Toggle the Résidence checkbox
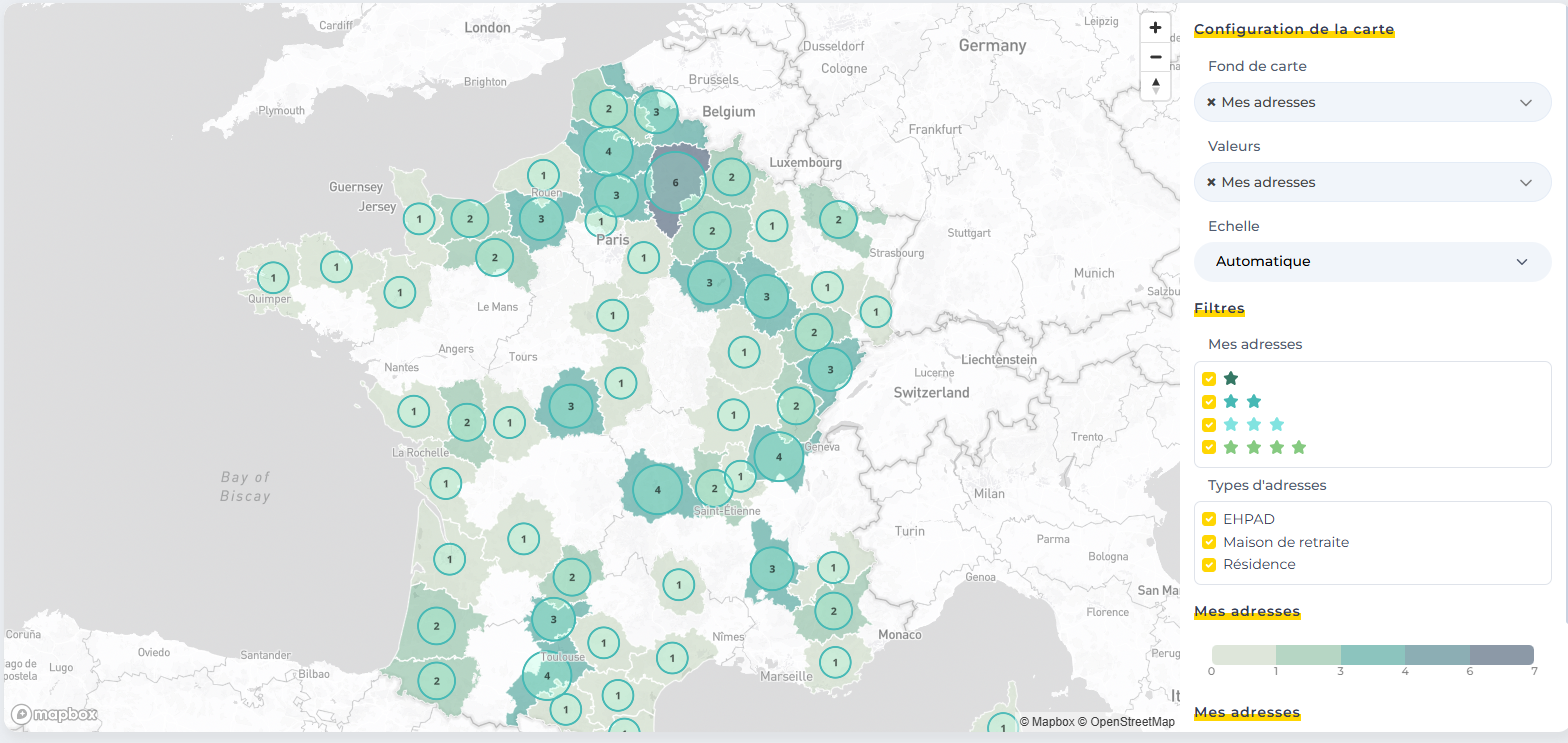 tap(1209, 565)
